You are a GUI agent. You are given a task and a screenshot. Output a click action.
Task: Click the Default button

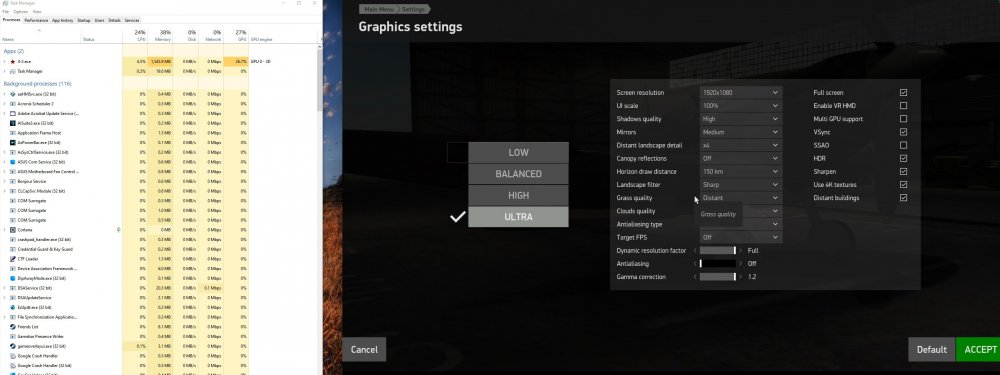(x=932, y=349)
